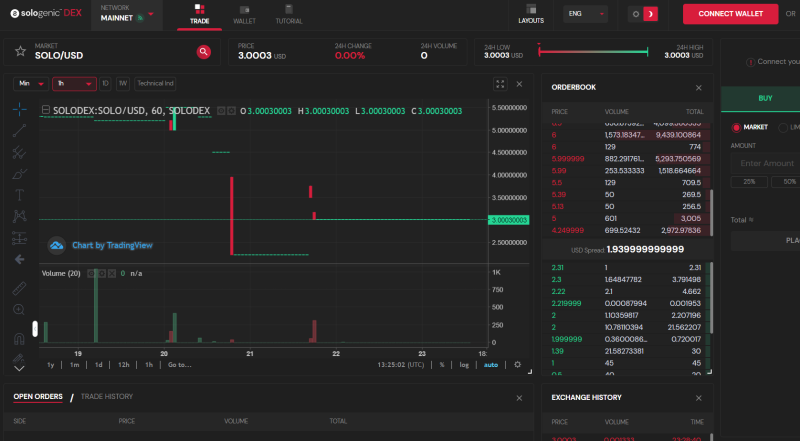This screenshot has height=441, width=800.
Task: Switch to OPEN ORDERS tab
Action: (38, 397)
